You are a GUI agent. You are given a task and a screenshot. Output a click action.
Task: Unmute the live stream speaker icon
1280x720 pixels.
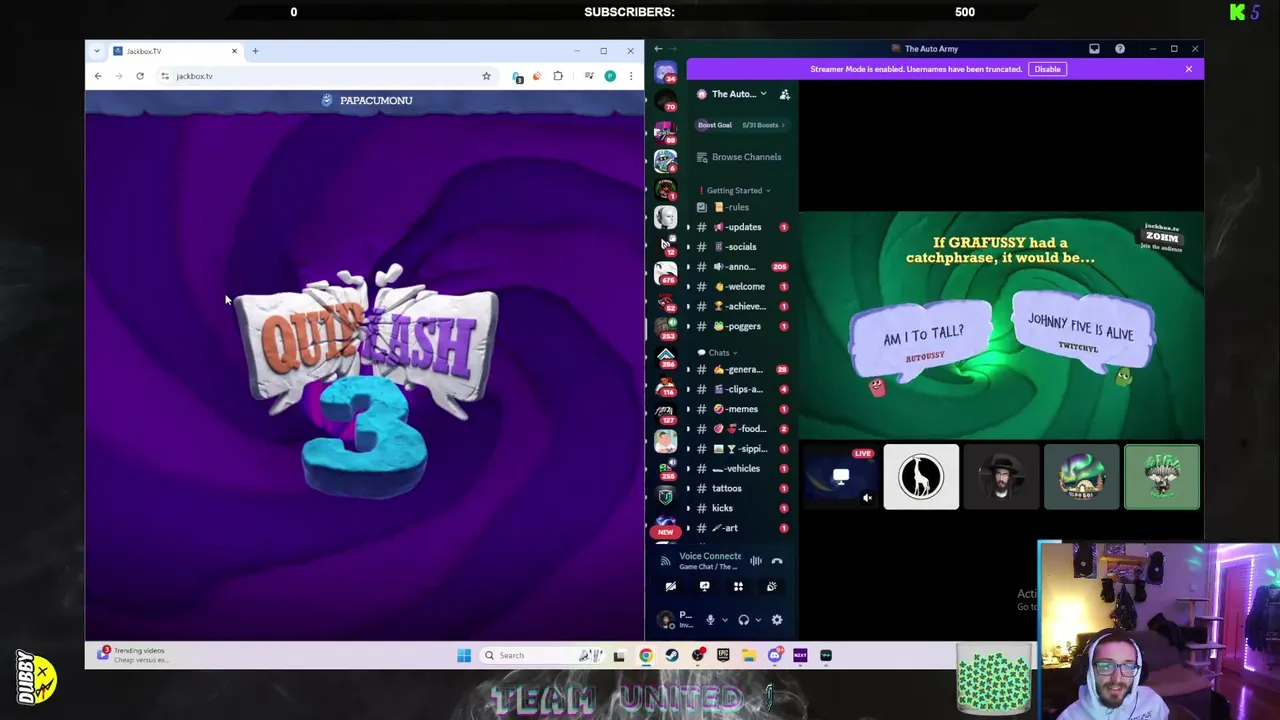point(867,498)
